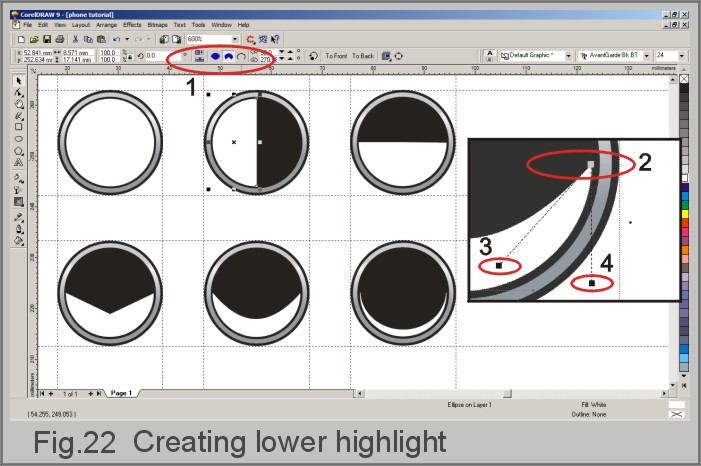
Task: Open the zoom level dropdown
Action: click(x=235, y=39)
